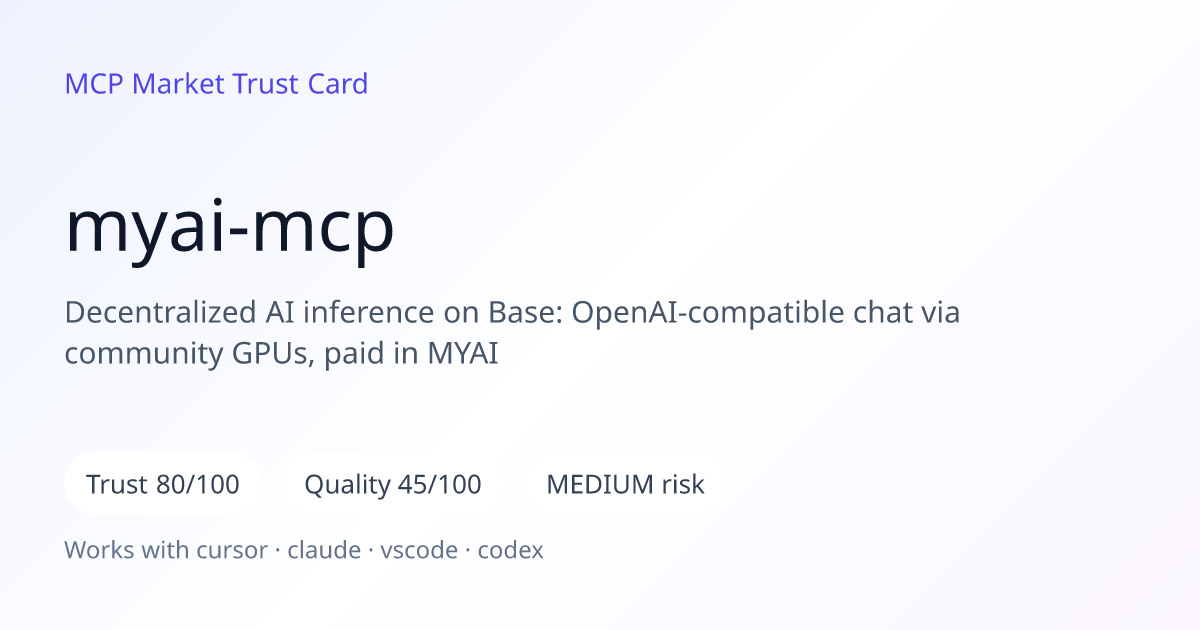Image resolution: width=1200 pixels, height=630 pixels.
Task: Select vscode in the Works with list
Action: [419, 550]
